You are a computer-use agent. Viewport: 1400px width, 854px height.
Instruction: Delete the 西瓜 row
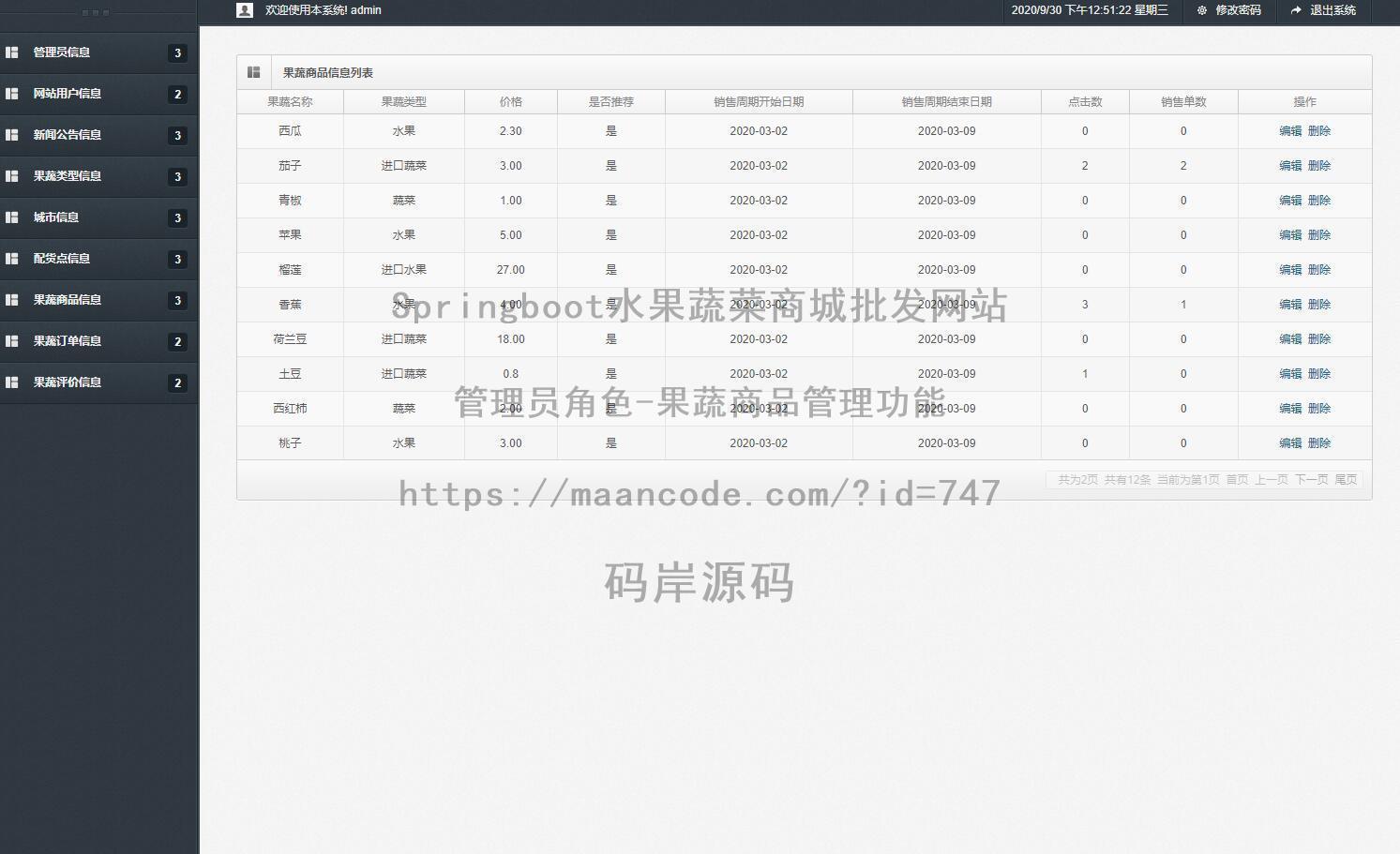pos(1319,131)
